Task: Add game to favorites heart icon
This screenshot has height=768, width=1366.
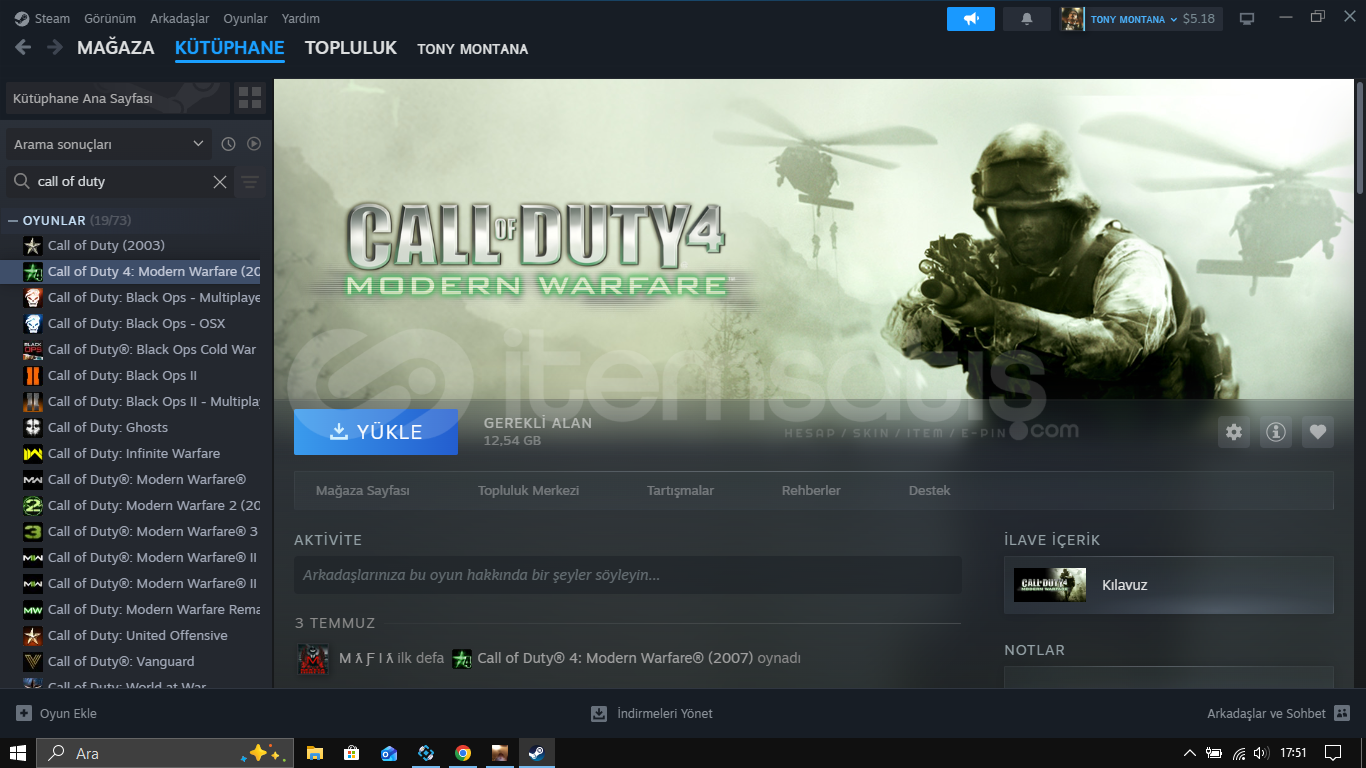Action: pos(1317,432)
